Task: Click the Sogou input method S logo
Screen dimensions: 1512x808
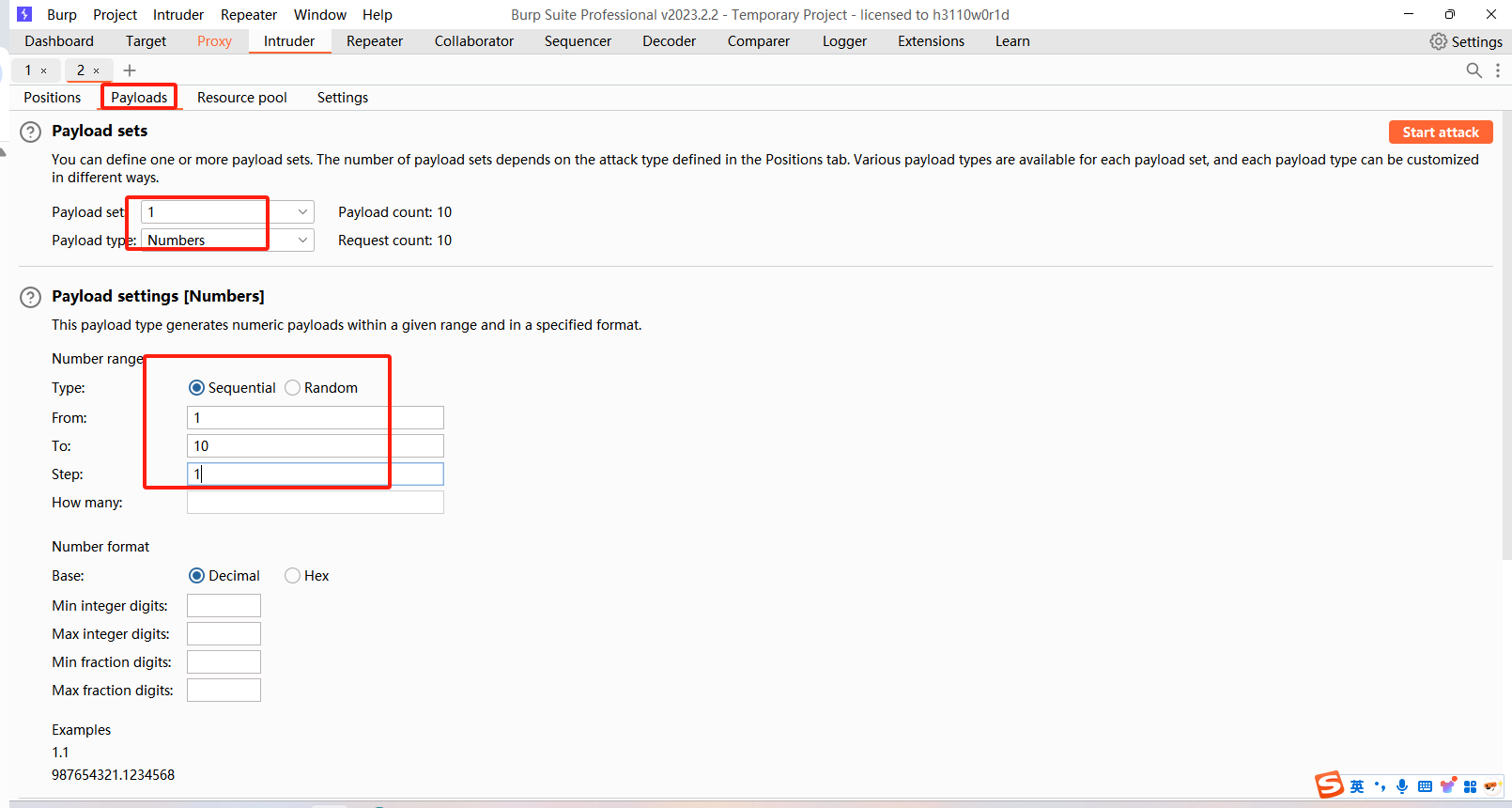Action: click(1329, 785)
